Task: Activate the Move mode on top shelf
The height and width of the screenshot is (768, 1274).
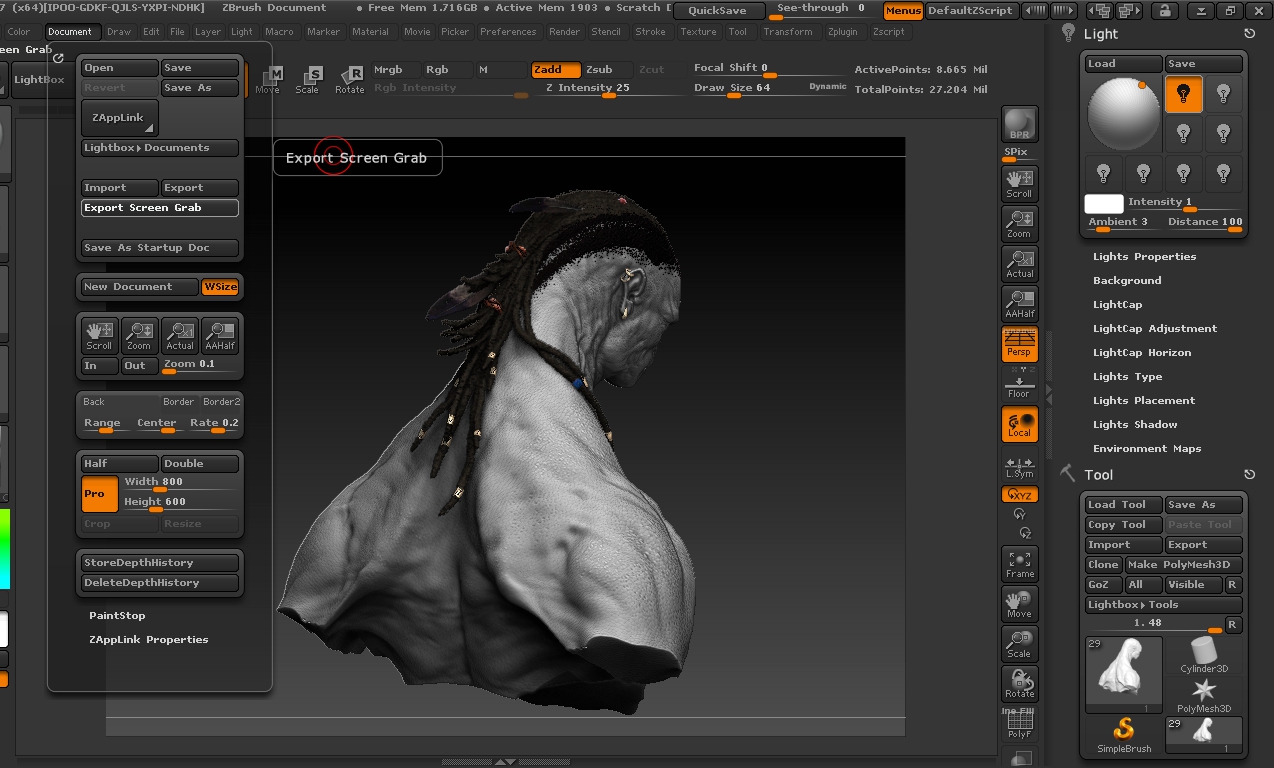Action: tap(268, 80)
